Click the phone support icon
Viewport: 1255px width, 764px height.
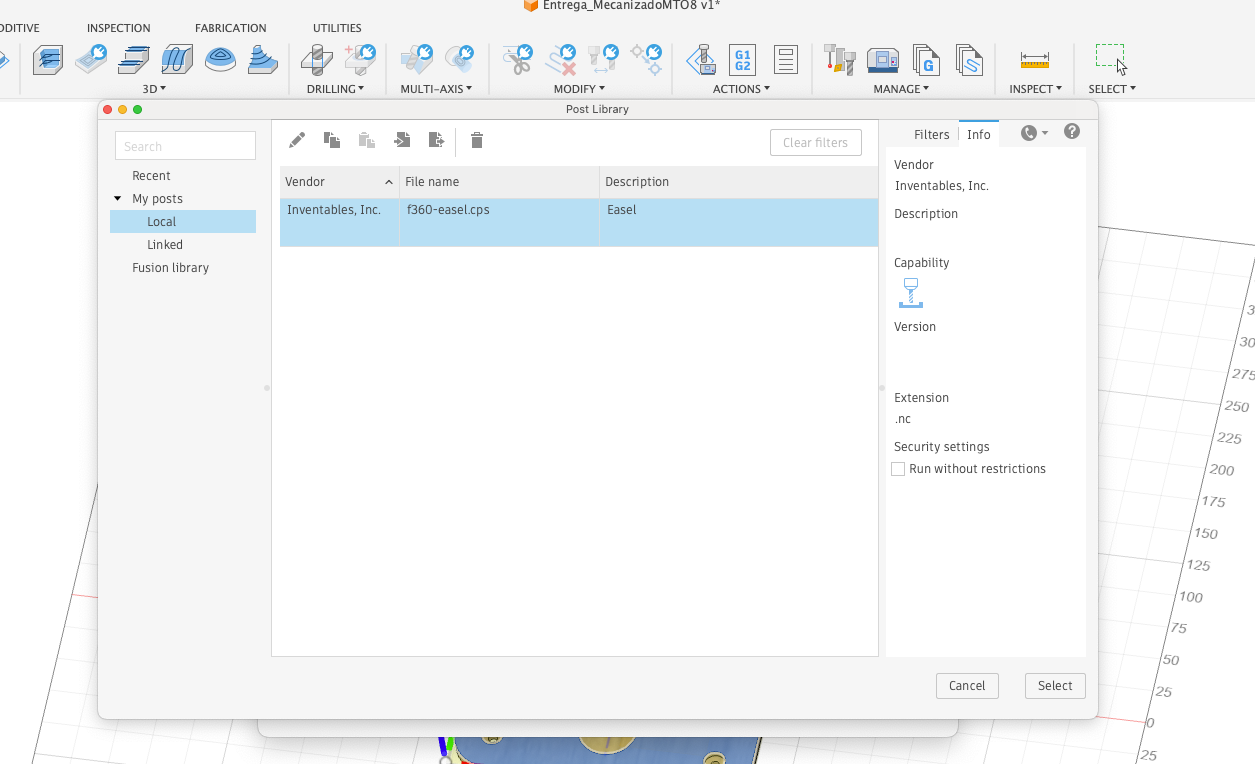(x=1029, y=133)
